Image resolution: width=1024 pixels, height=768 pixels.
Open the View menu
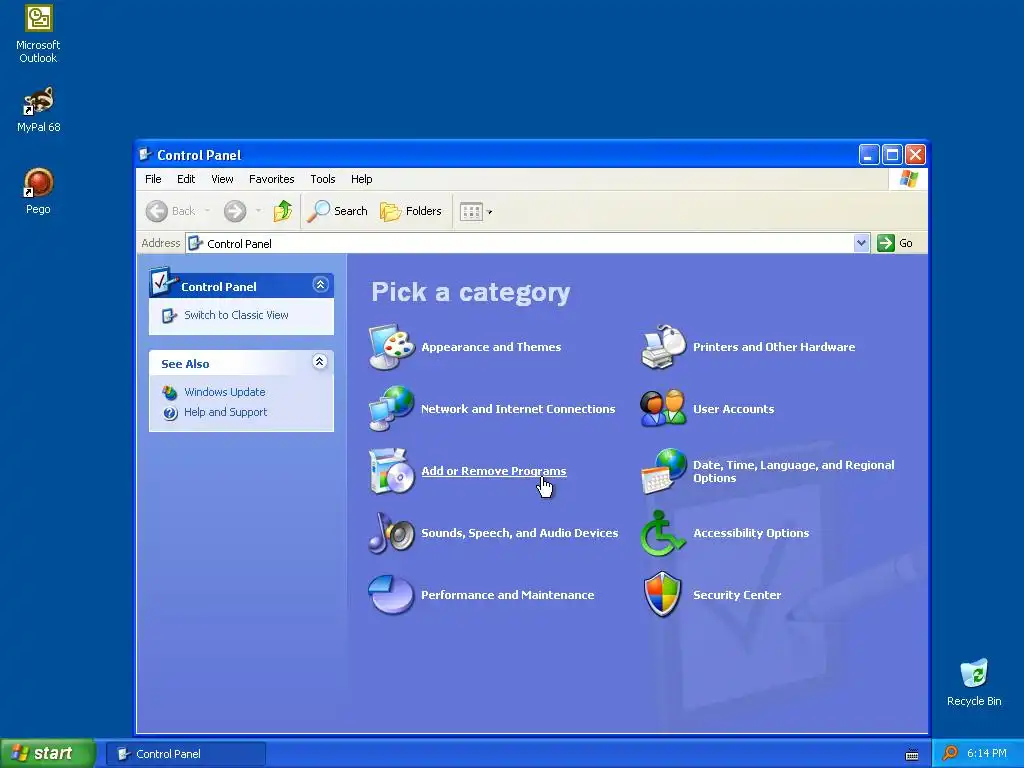click(222, 179)
